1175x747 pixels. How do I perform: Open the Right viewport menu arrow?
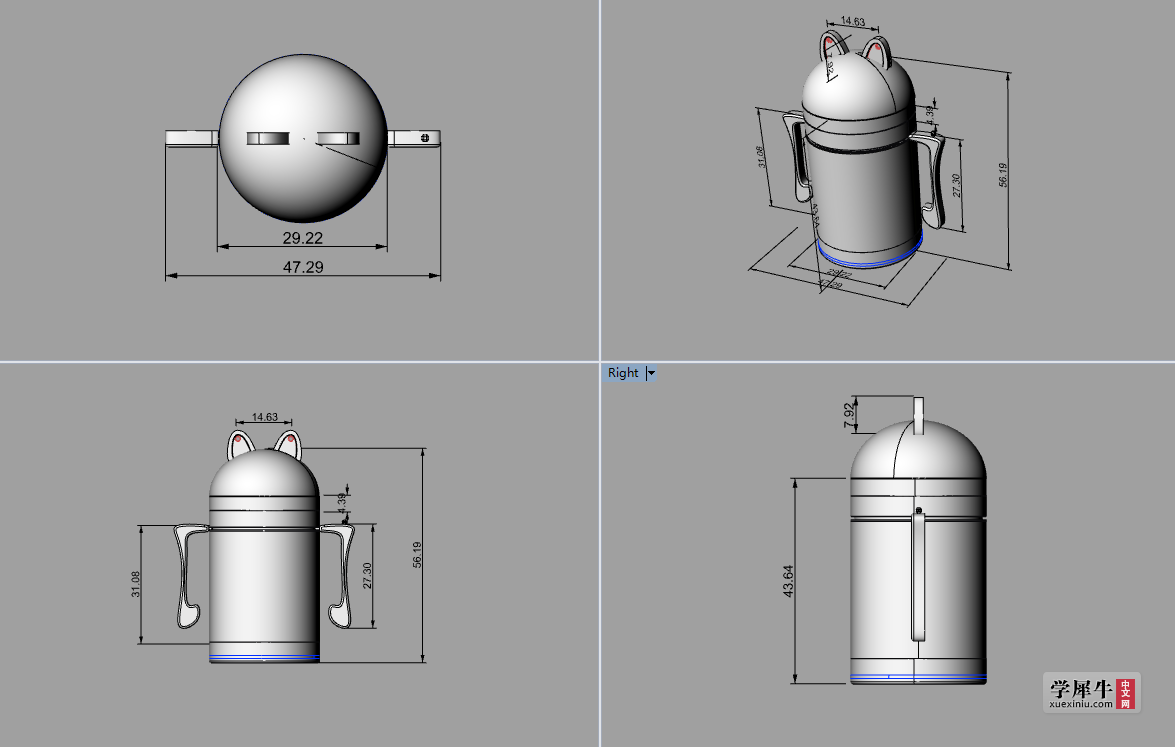tap(651, 373)
